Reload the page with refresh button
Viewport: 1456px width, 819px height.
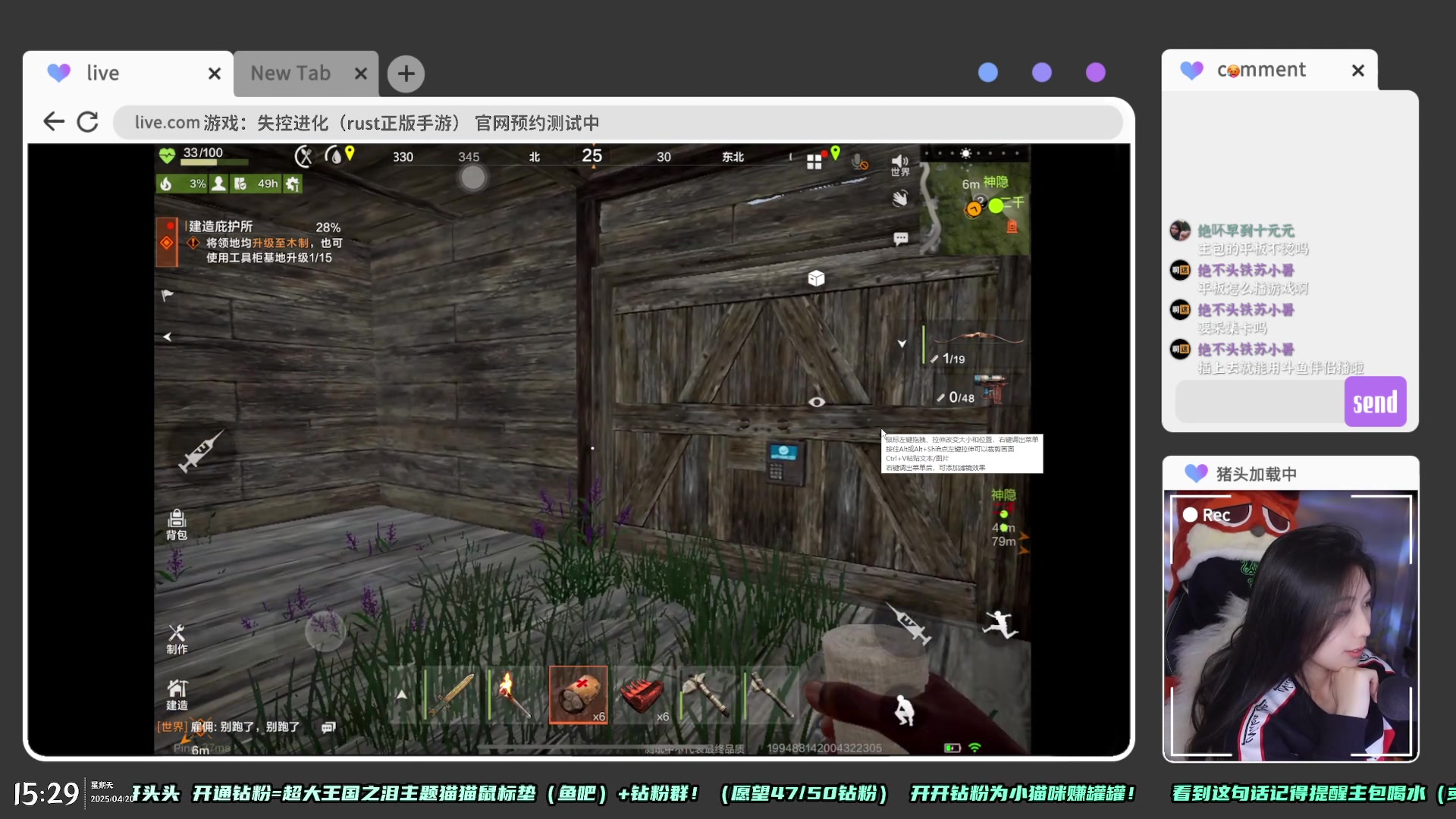tap(88, 121)
